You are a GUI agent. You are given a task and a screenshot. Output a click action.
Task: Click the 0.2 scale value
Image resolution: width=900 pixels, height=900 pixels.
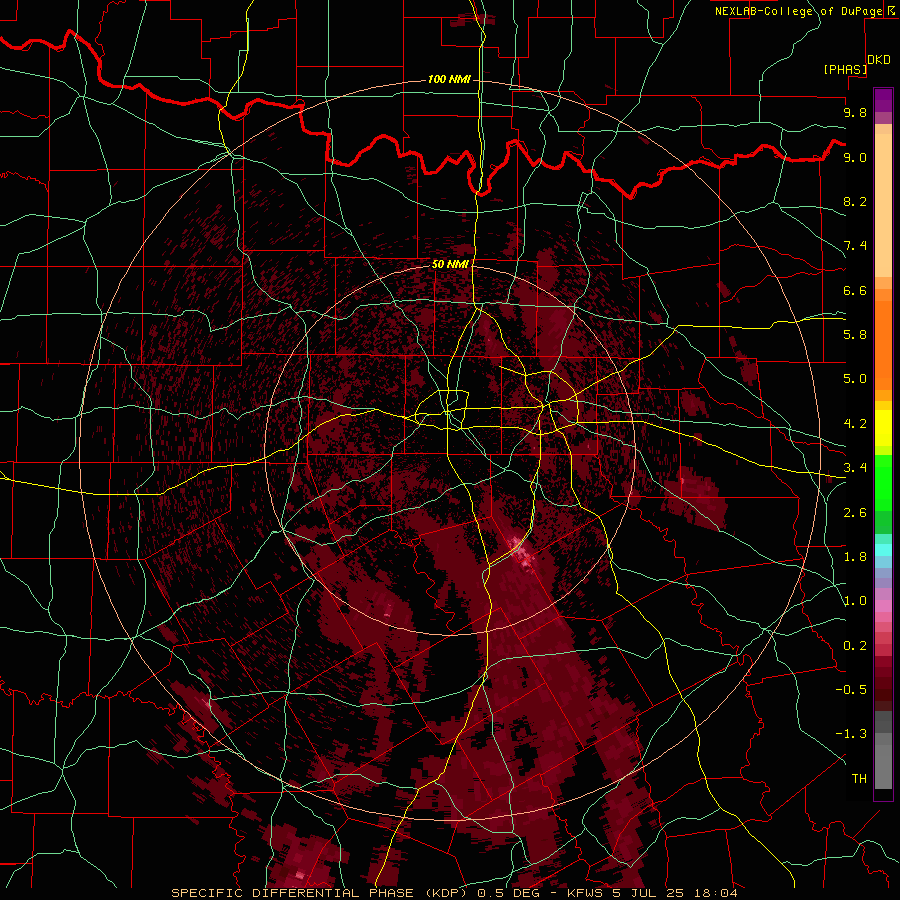pyautogui.click(x=855, y=646)
